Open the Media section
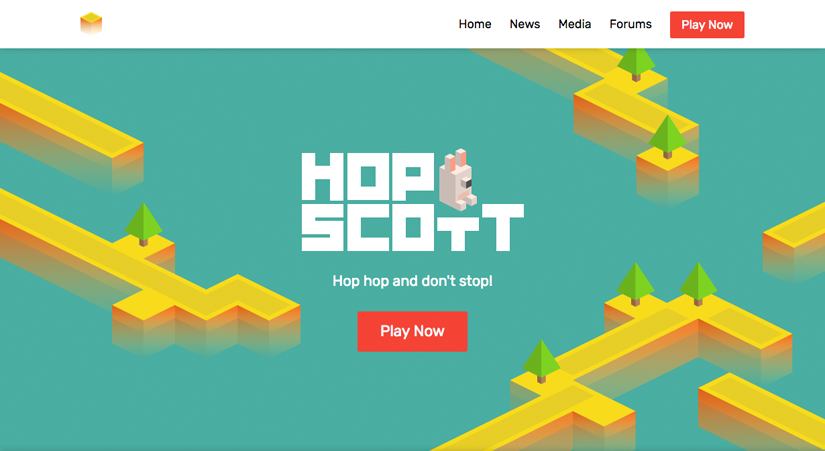Viewport: 825px width, 451px height. point(575,24)
